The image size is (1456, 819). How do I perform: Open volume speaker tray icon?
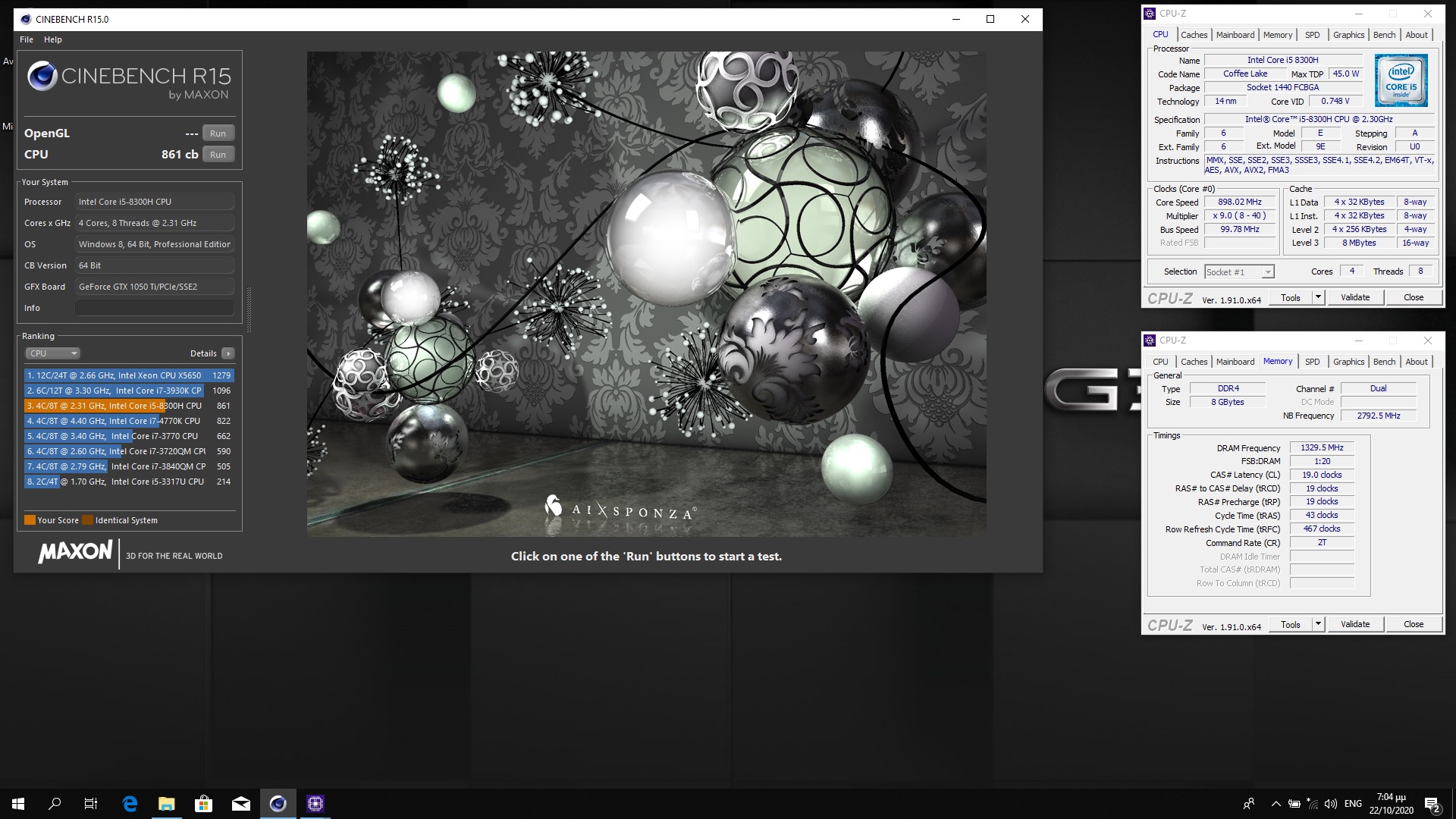[1331, 804]
